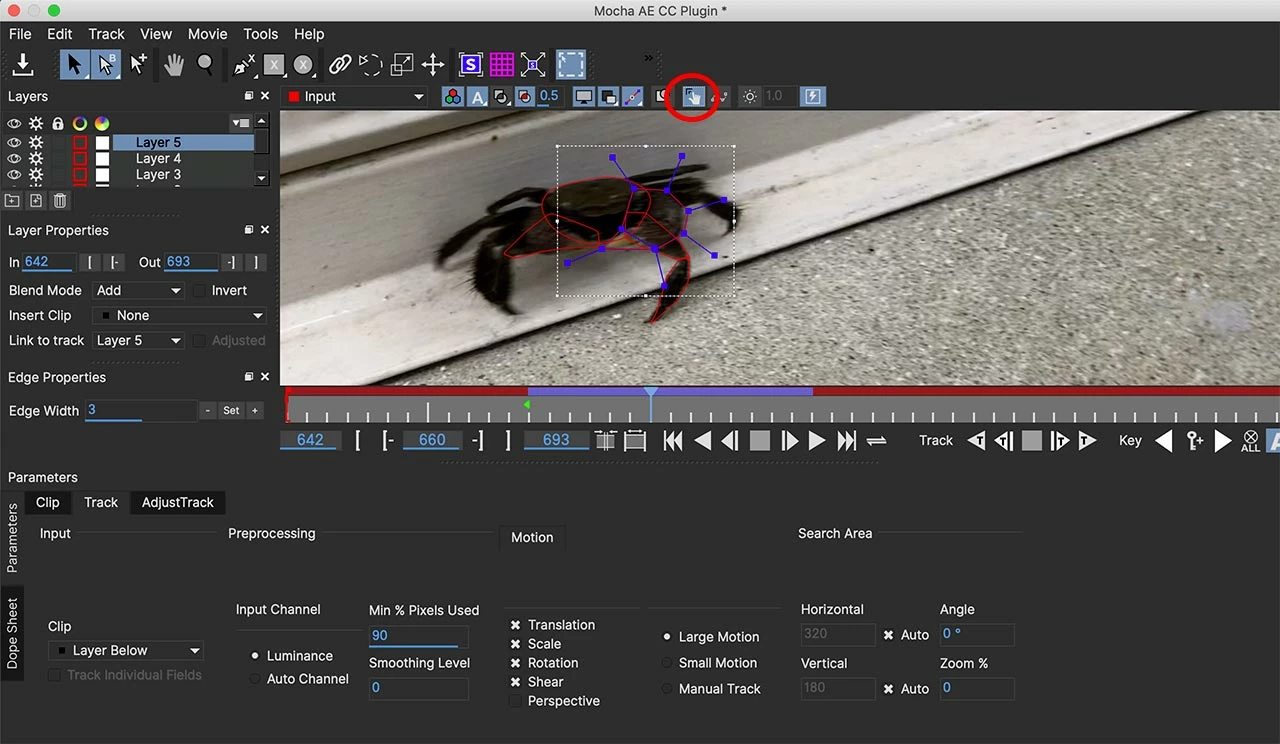Click the delete ALL keyframes button
The image size is (1280, 744).
[1250, 441]
